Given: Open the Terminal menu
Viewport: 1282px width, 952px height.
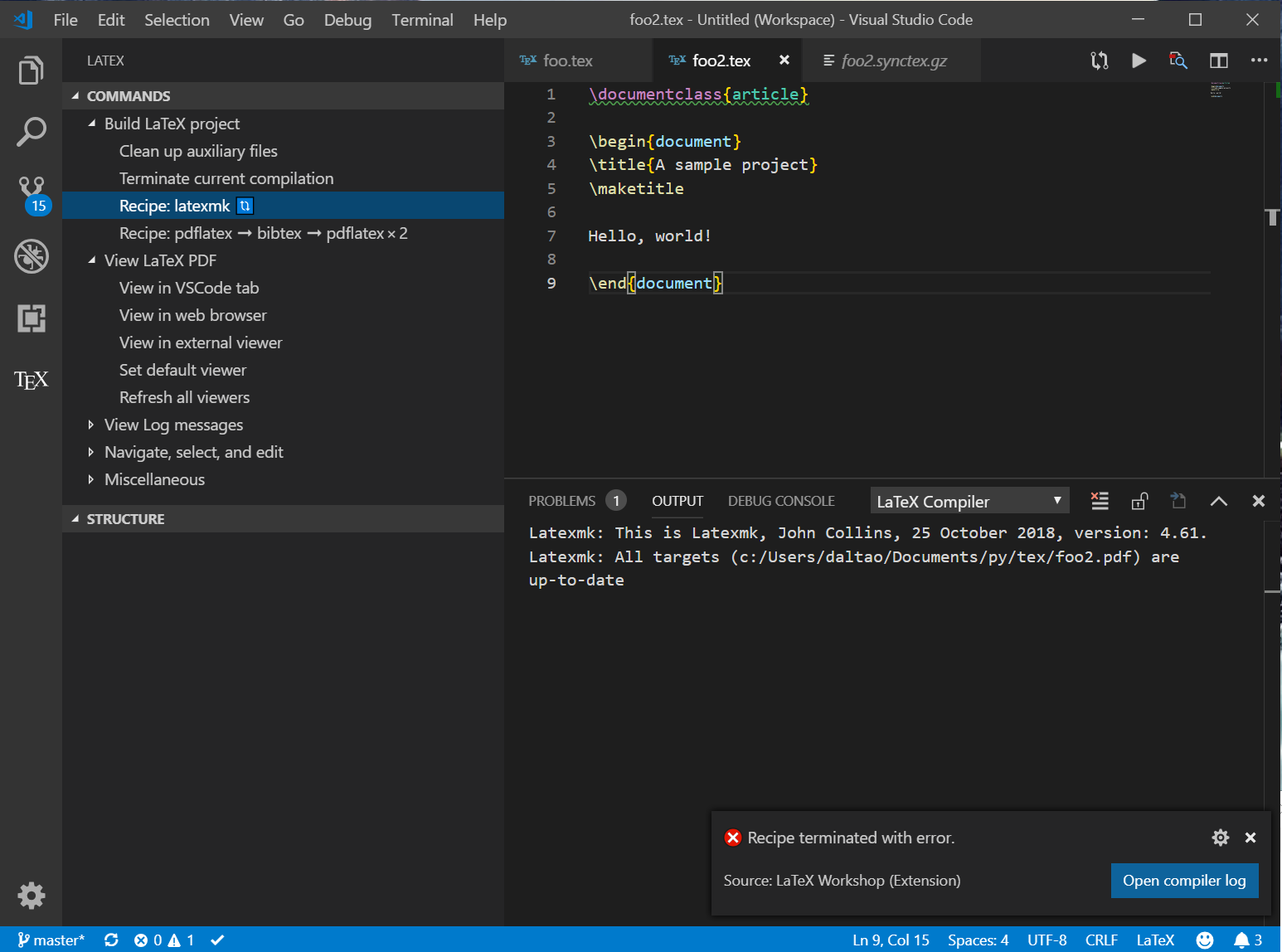Looking at the screenshot, I should (x=422, y=20).
